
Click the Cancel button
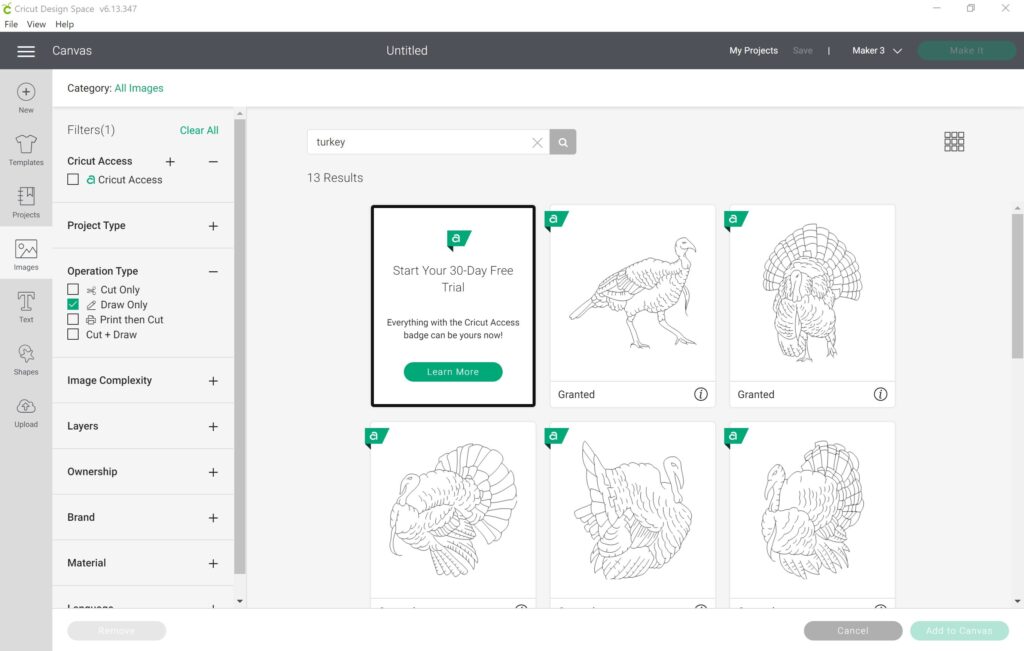853,631
